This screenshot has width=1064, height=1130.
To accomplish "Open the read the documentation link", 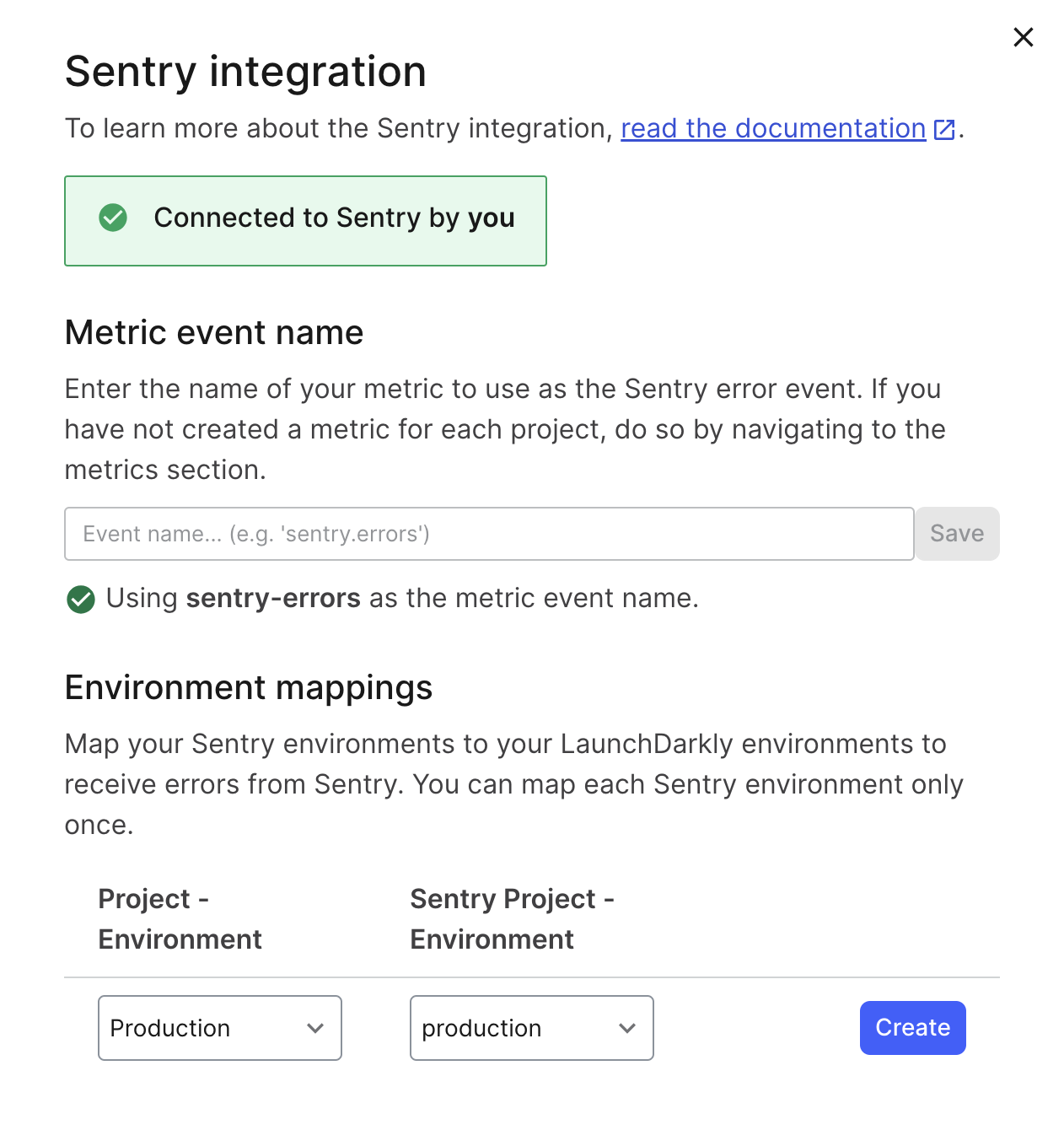I will 772,128.
